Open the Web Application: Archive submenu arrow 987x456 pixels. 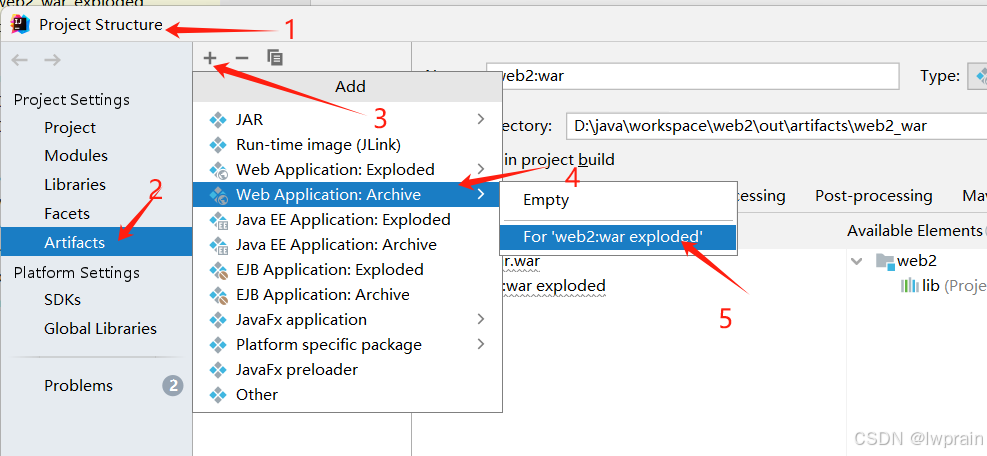tap(481, 195)
